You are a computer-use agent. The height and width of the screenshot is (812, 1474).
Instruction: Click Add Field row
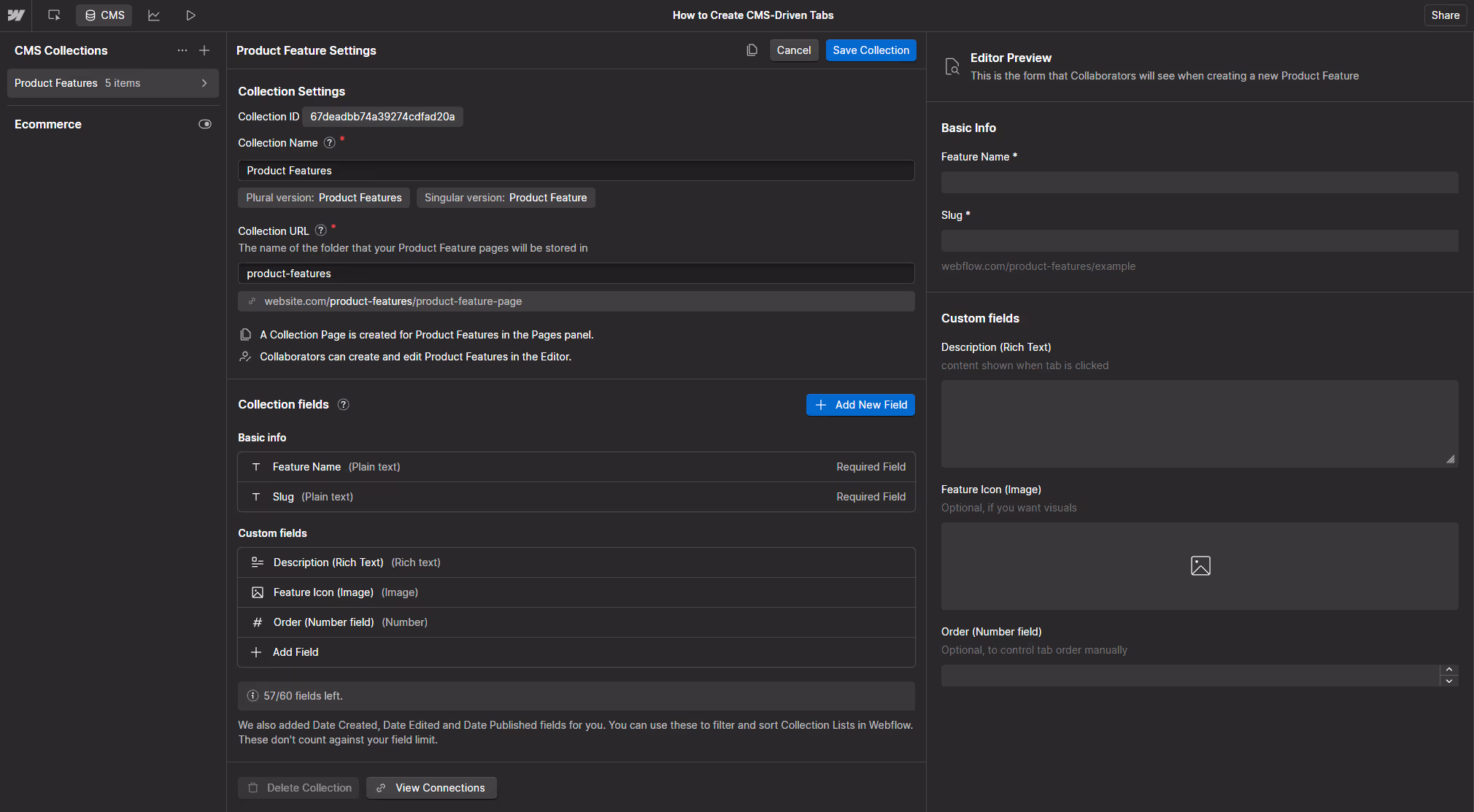[576, 652]
